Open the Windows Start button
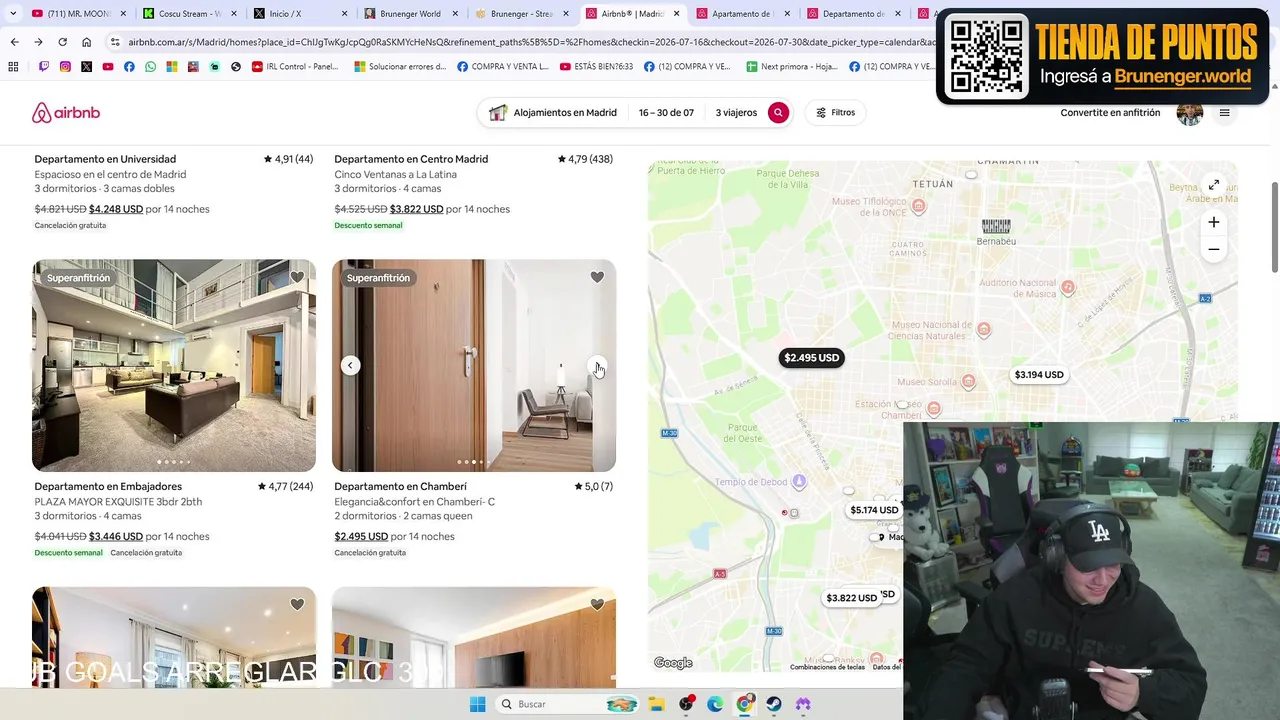1280x720 pixels. click(478, 704)
